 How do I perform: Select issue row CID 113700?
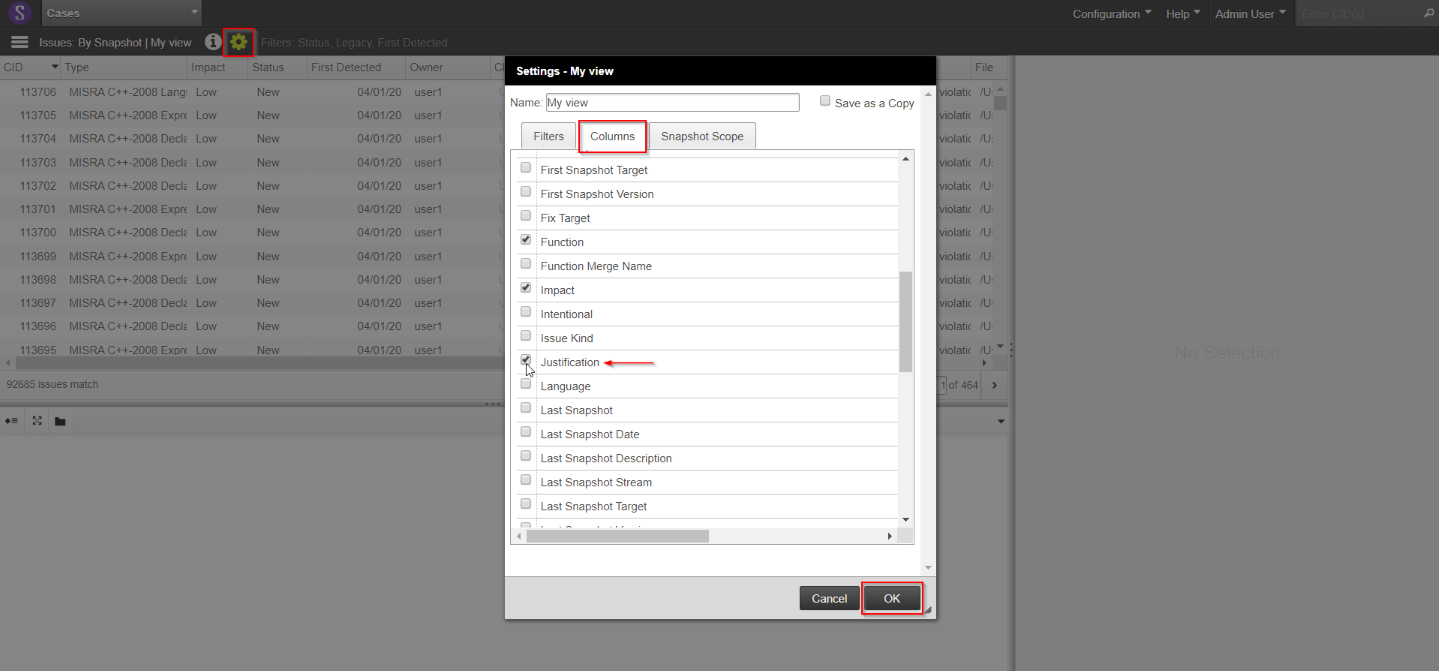click(251, 232)
